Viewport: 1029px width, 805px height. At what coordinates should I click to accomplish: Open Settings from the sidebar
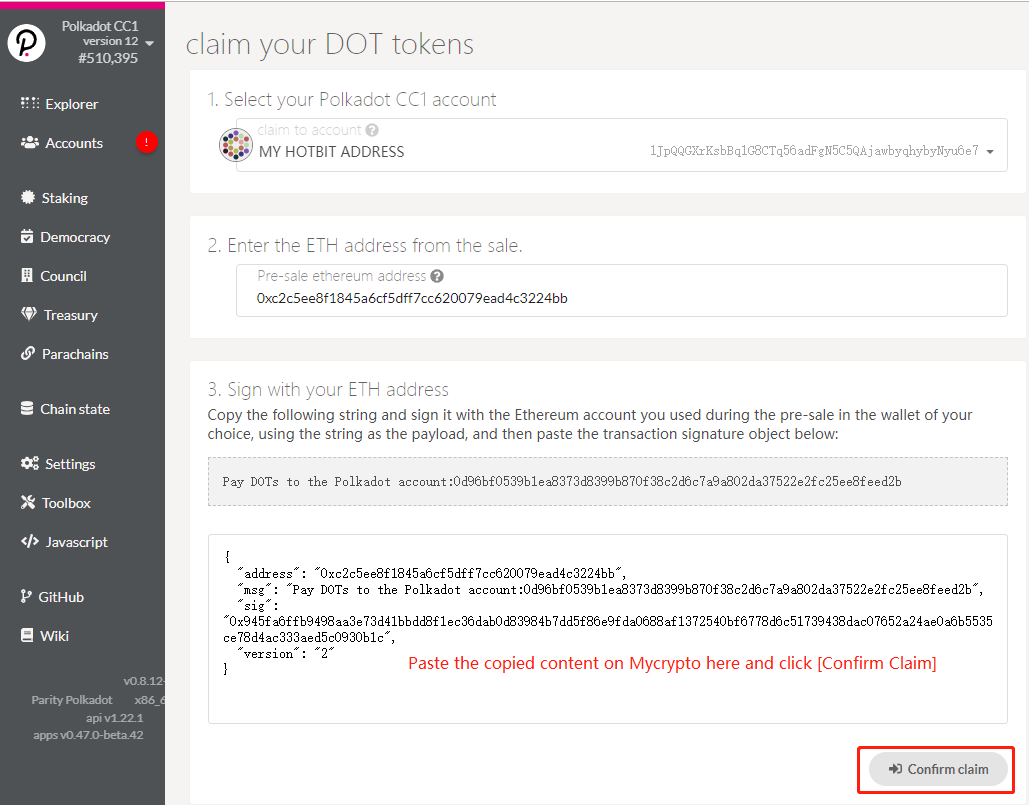pos(70,464)
